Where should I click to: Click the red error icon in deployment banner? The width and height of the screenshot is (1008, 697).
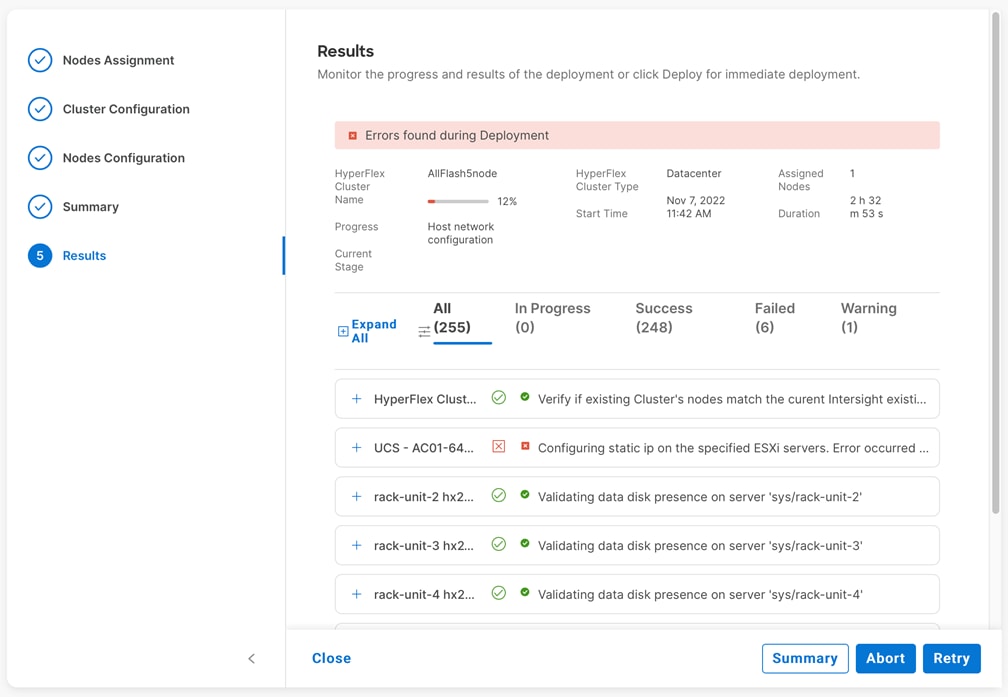[x=352, y=136]
